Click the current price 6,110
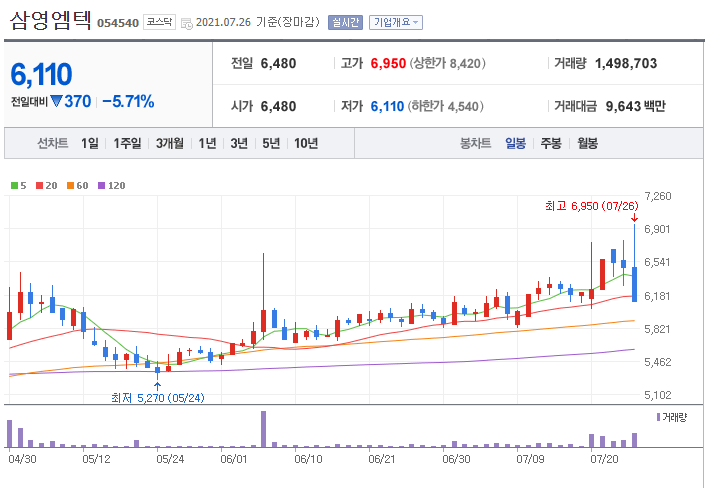 pyautogui.click(x=41, y=74)
